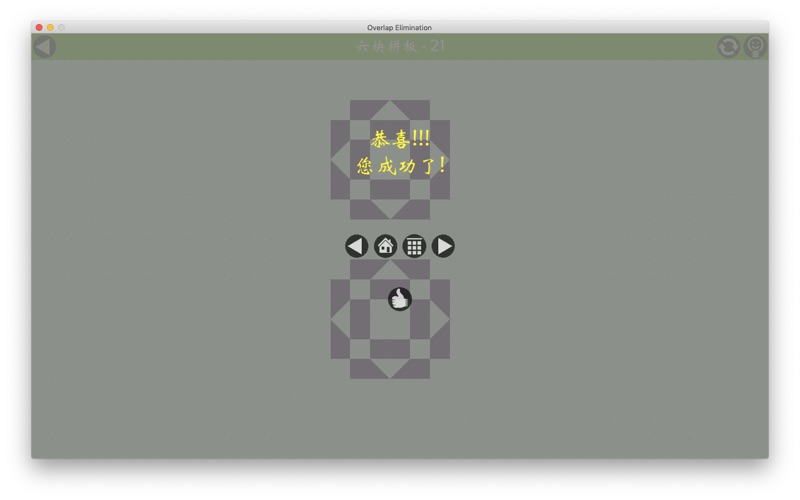Minimize the window with yellow button

(x=50, y=28)
